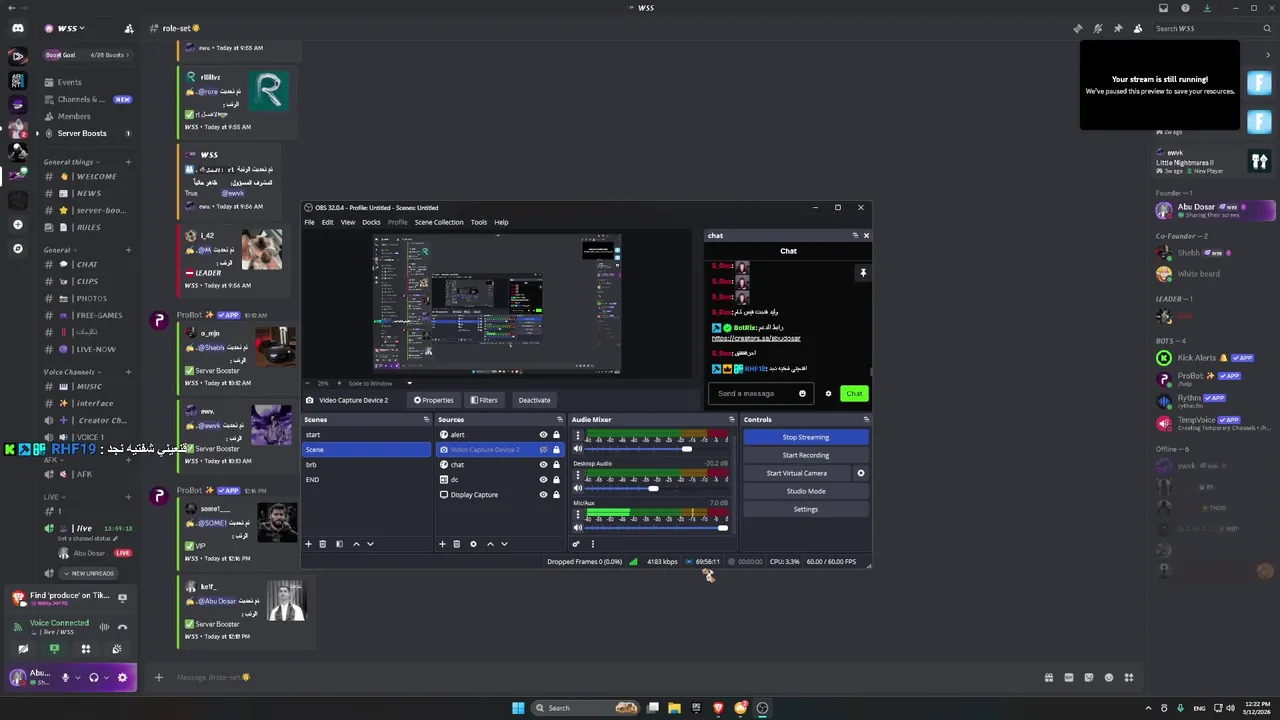Screen dimensions: 1280x720
Task: Move the selected scene down
Action: pos(370,544)
